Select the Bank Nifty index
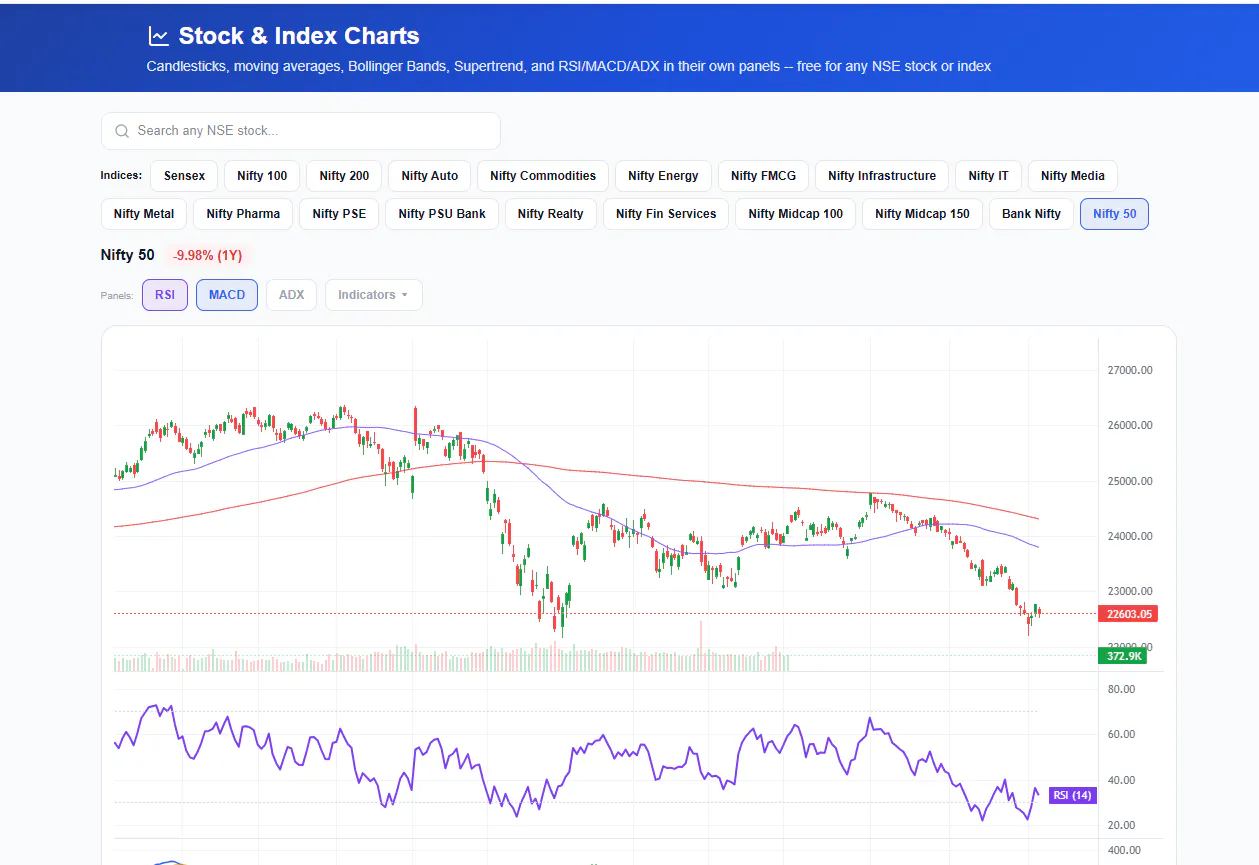 coord(1031,214)
